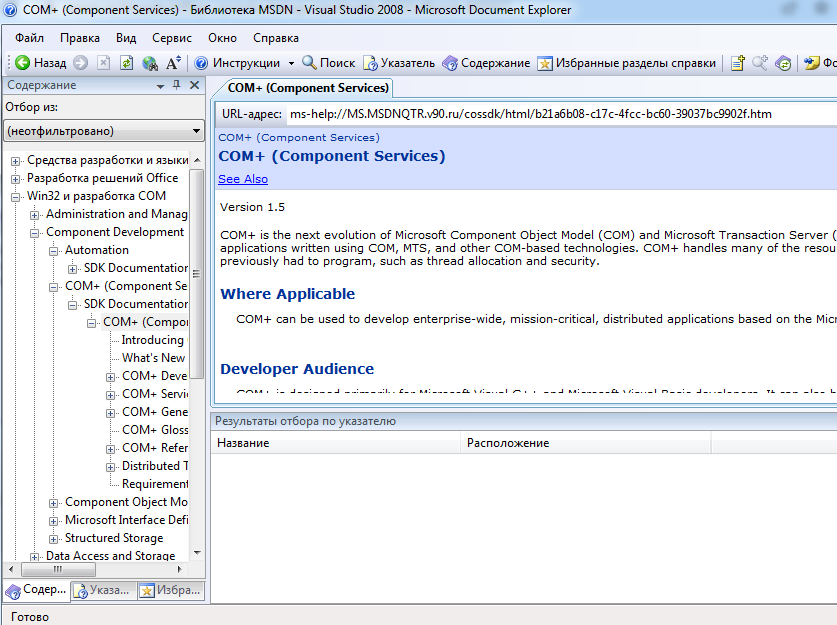Expand Разработка решений Office node
Screen dimensions: 837x625
pos(15,179)
